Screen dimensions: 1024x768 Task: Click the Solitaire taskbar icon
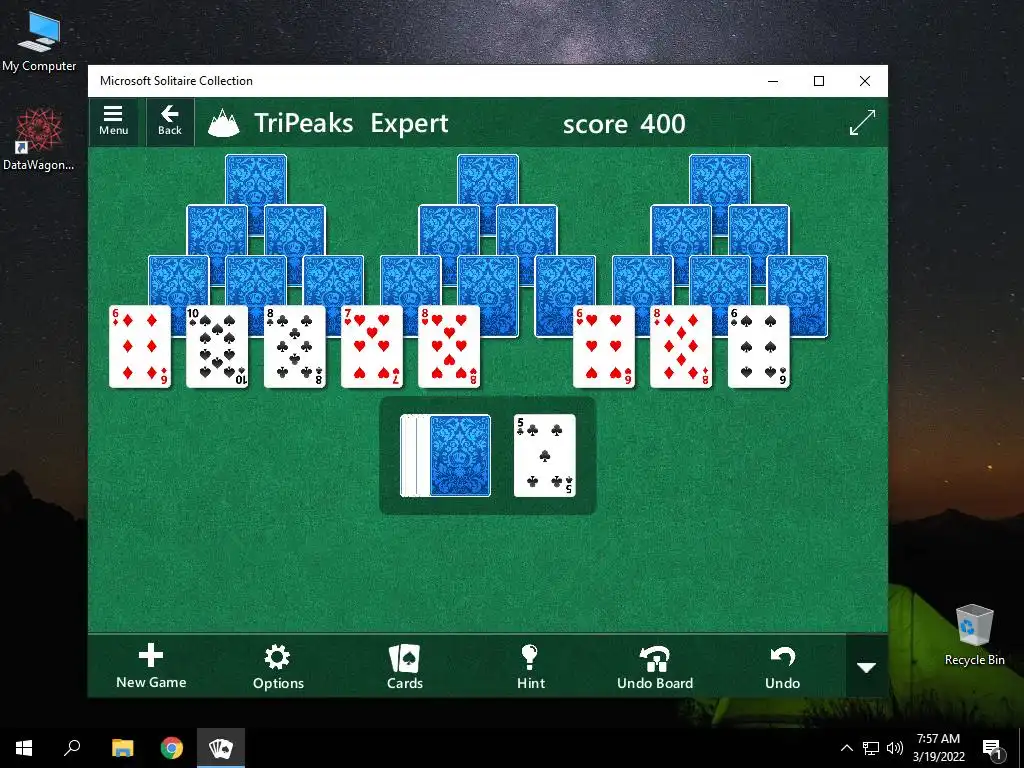coord(221,748)
